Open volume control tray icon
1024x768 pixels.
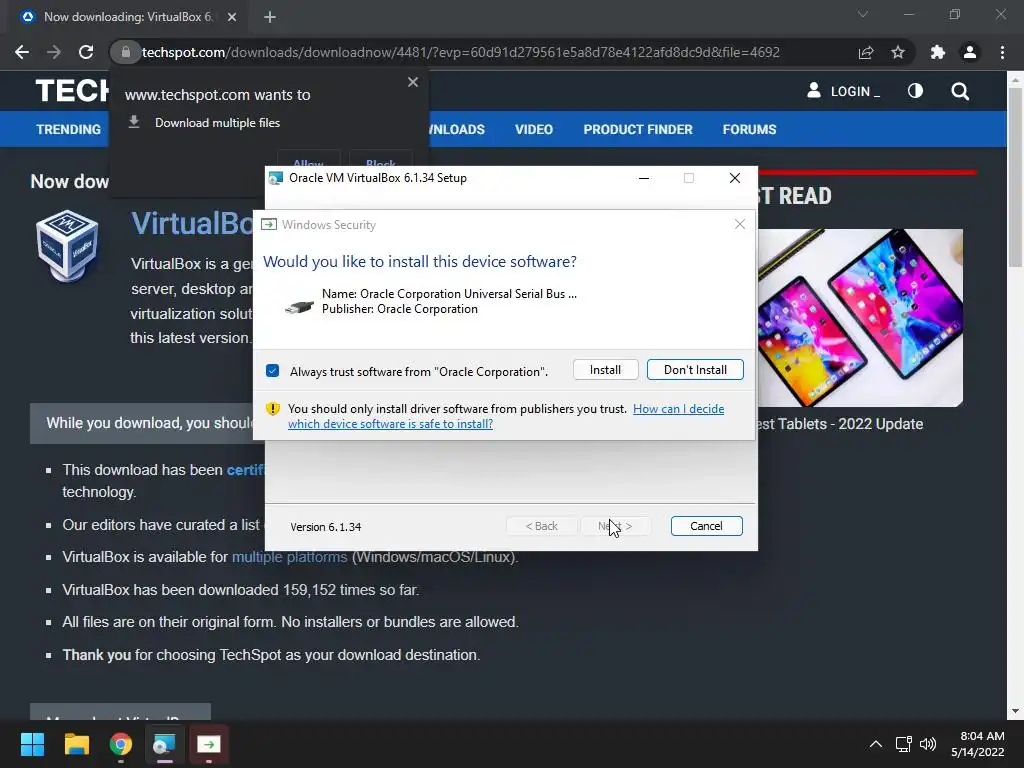[x=928, y=744]
